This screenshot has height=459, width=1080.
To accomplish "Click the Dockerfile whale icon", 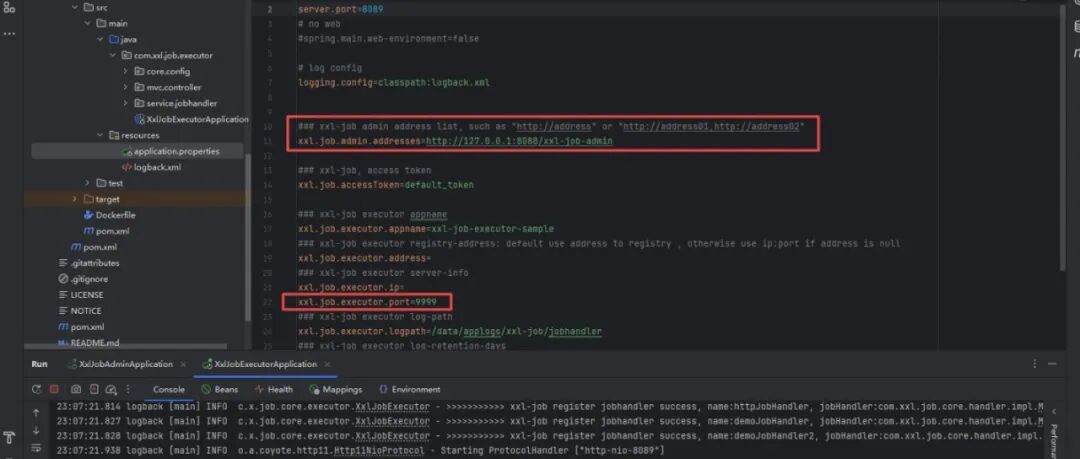I will coord(89,215).
